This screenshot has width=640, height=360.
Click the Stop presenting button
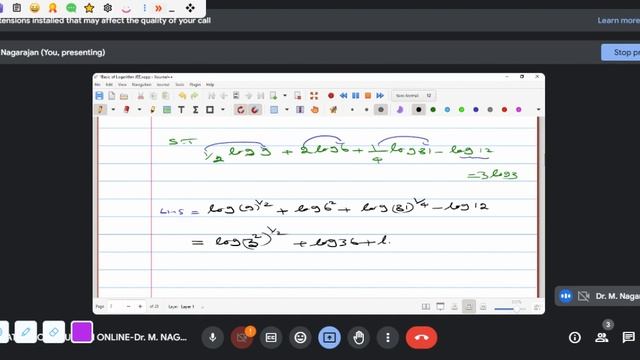click(x=621, y=52)
